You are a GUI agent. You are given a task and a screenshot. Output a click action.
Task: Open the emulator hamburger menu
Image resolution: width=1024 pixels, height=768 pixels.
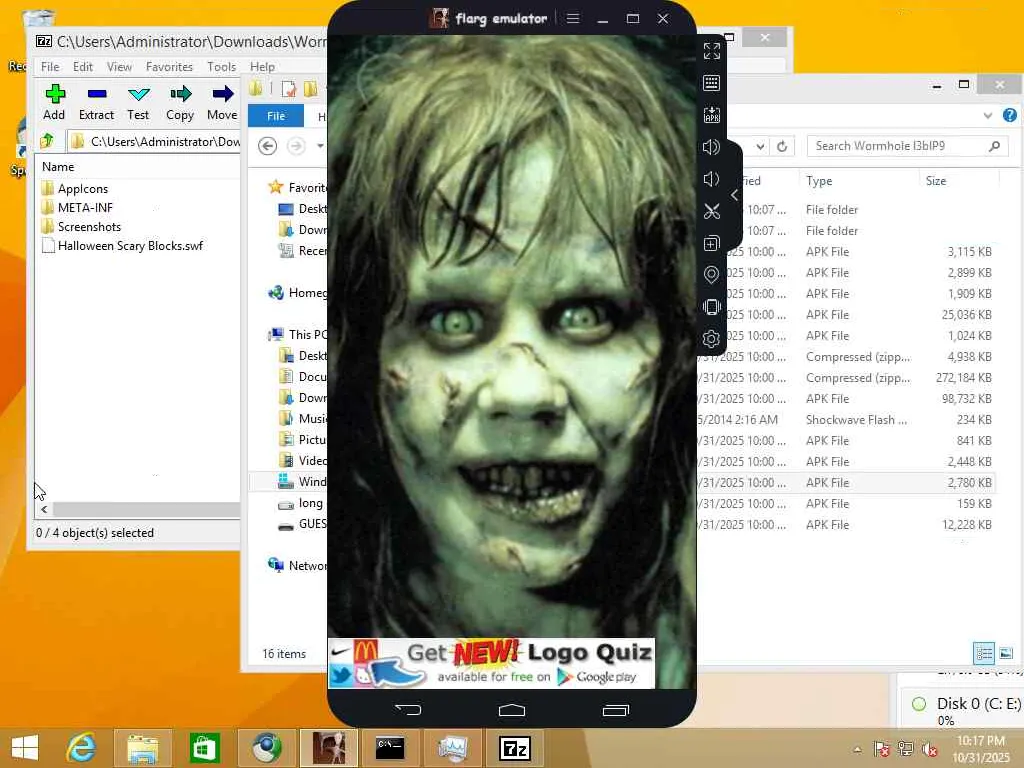(x=573, y=18)
